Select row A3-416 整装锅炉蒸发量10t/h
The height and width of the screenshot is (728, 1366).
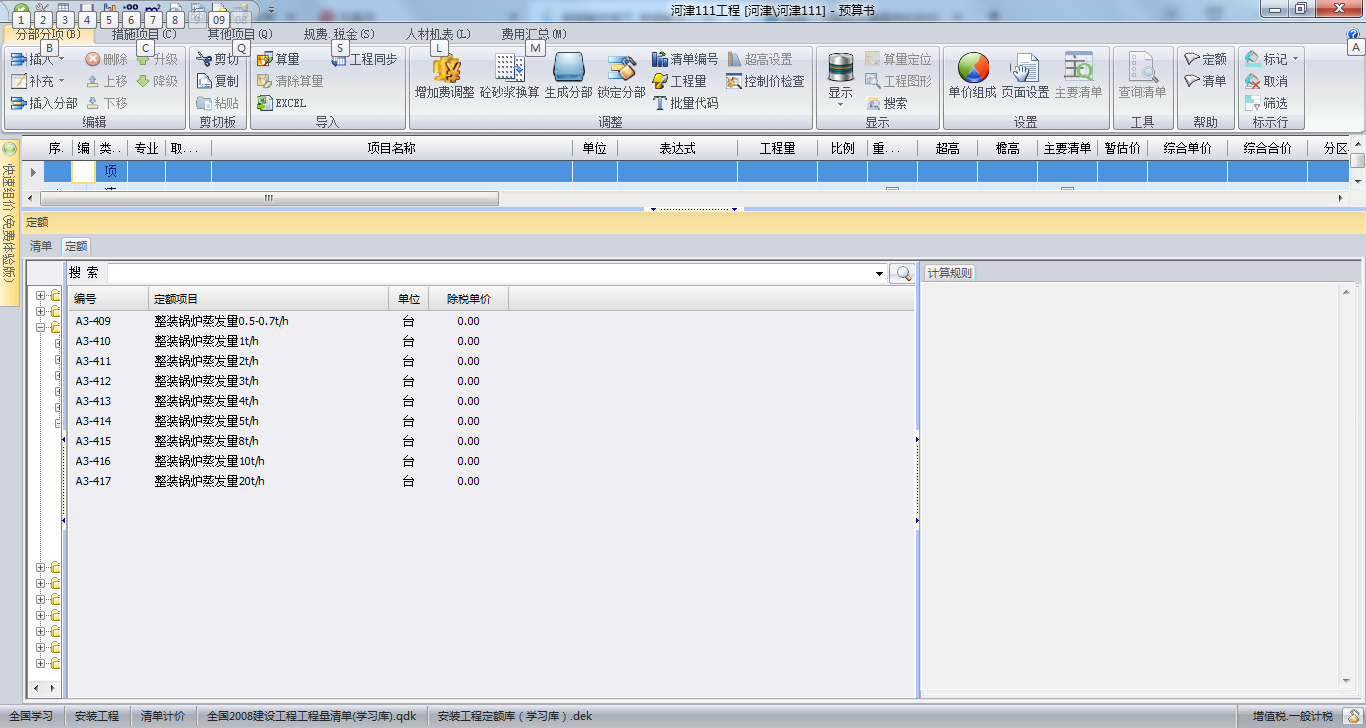(x=490, y=461)
